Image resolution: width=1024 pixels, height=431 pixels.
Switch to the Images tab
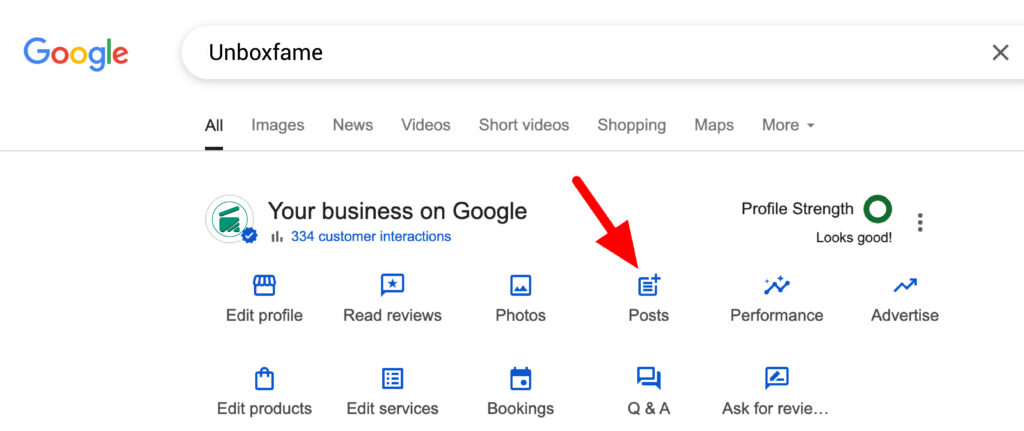[x=278, y=125]
